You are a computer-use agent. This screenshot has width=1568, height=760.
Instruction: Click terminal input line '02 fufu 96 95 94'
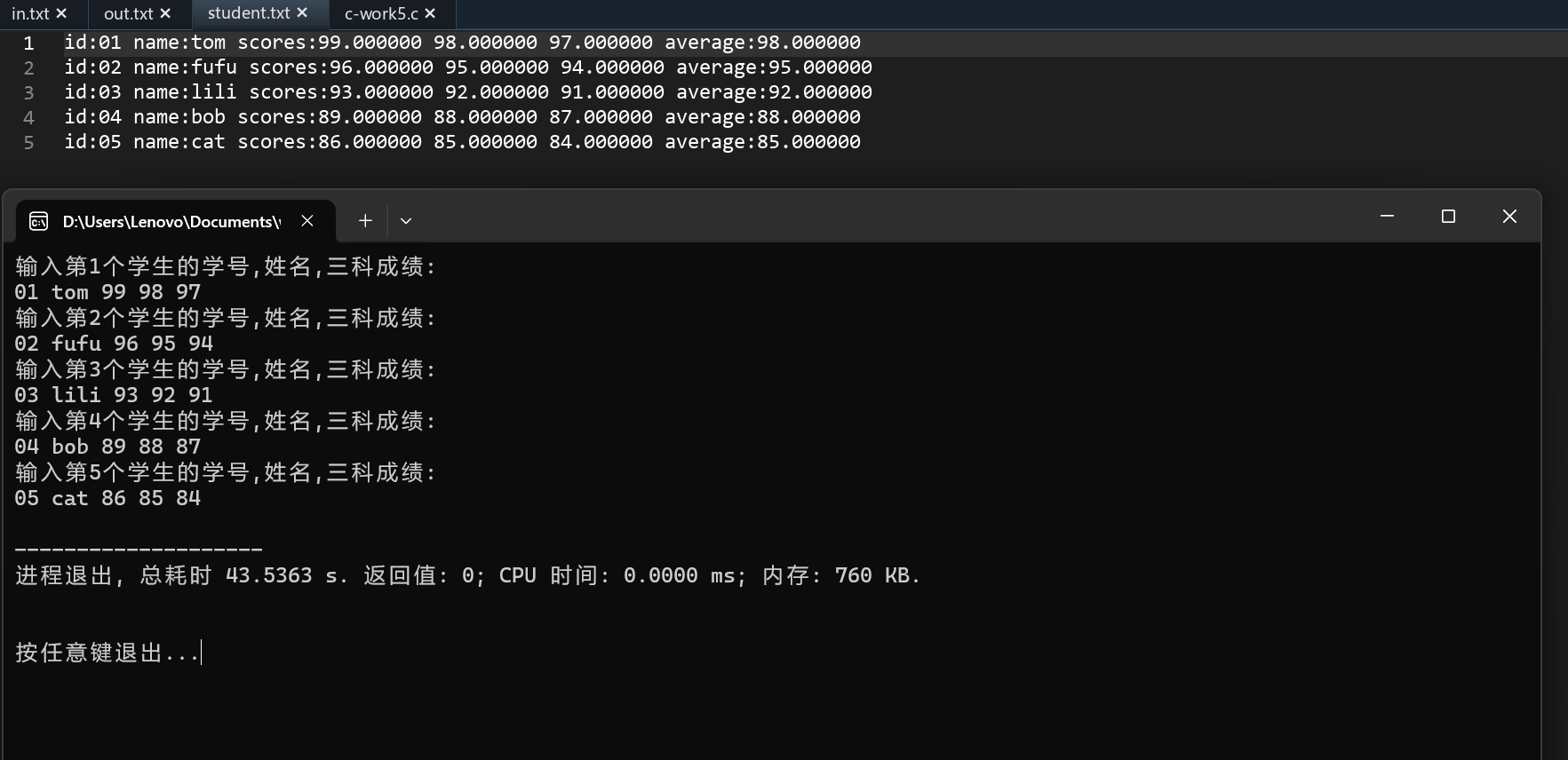pyautogui.click(x=114, y=344)
